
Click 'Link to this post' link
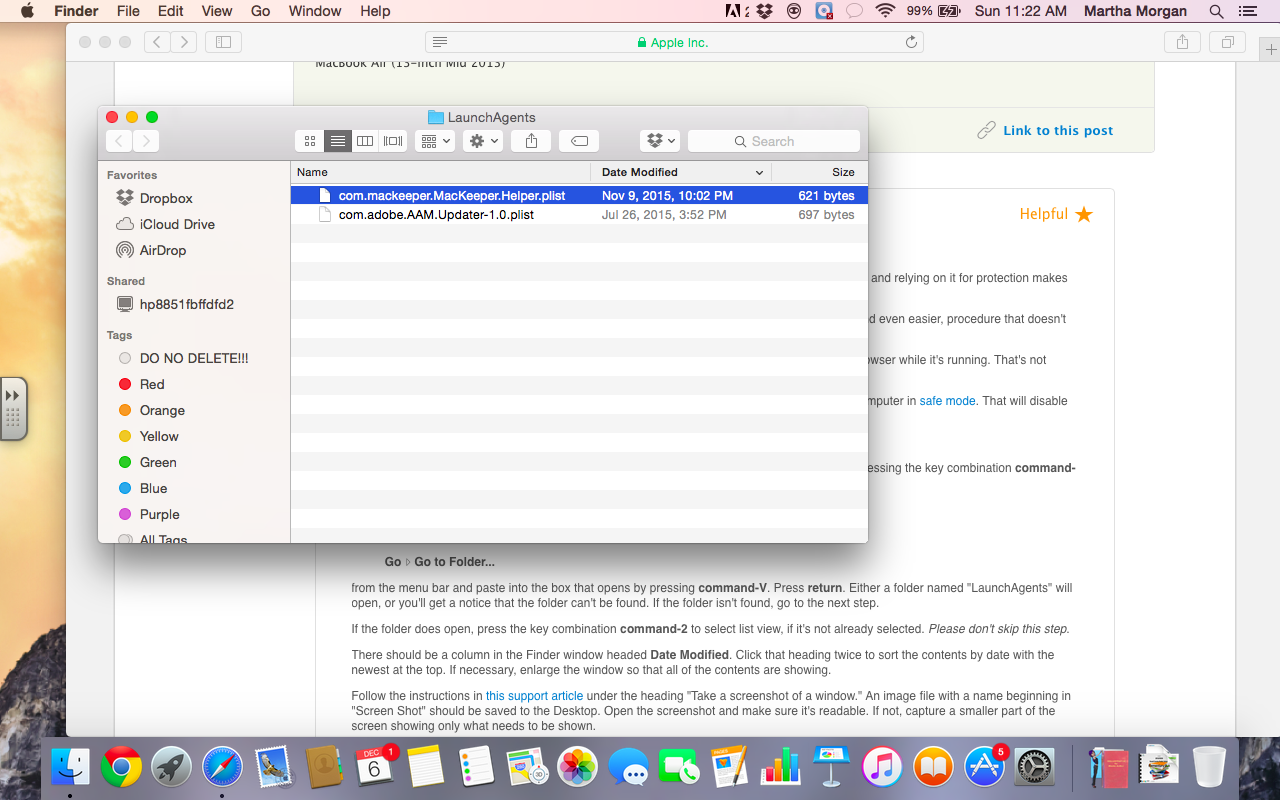point(1057,130)
